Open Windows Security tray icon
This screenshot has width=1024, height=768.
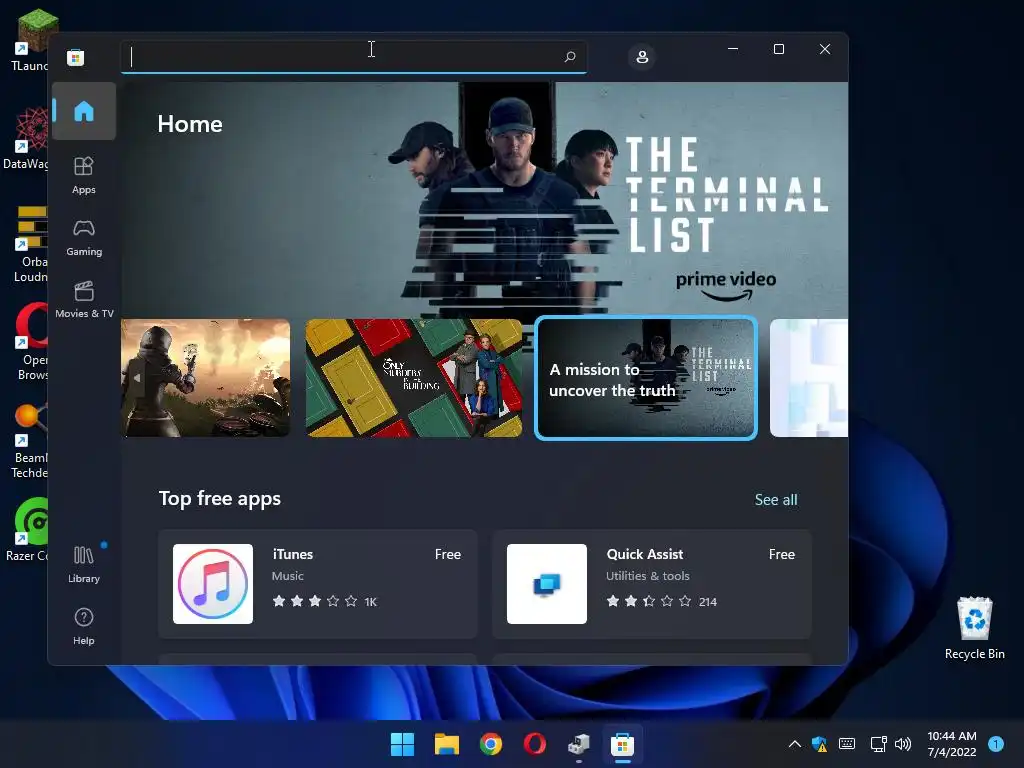820,744
